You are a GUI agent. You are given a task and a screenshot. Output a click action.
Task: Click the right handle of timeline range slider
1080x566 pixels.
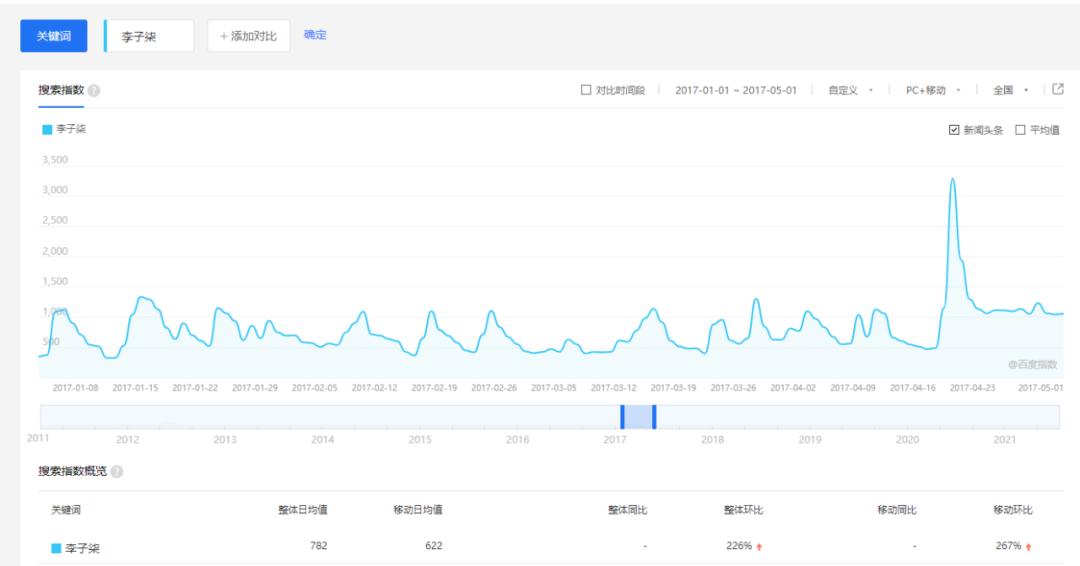coord(654,417)
